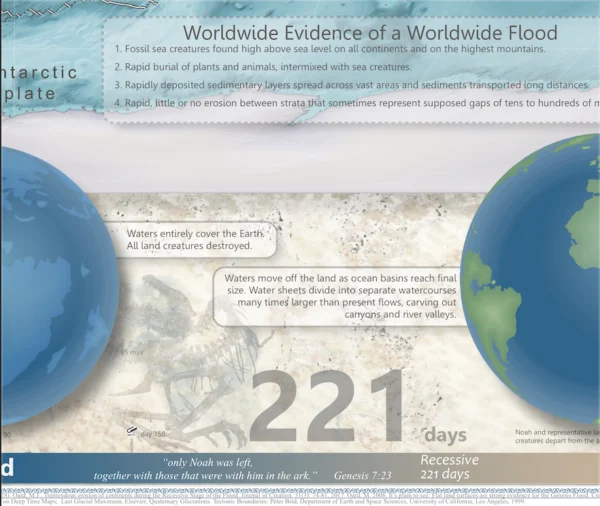Click the 'day 150' timeline label
600x506 pixels.
point(153,434)
